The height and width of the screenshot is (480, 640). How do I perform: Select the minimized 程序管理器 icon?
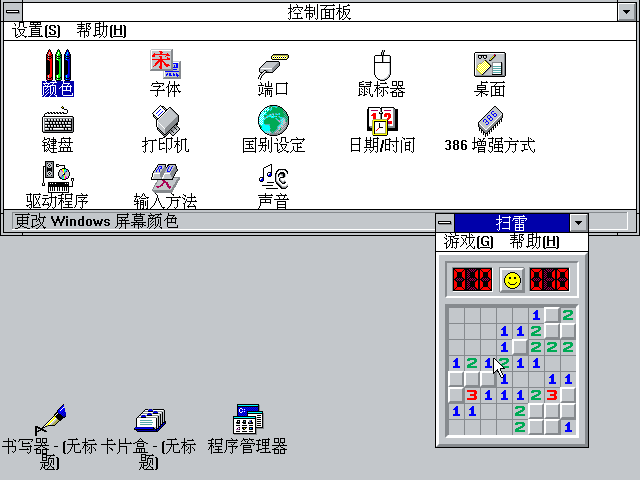point(248,419)
